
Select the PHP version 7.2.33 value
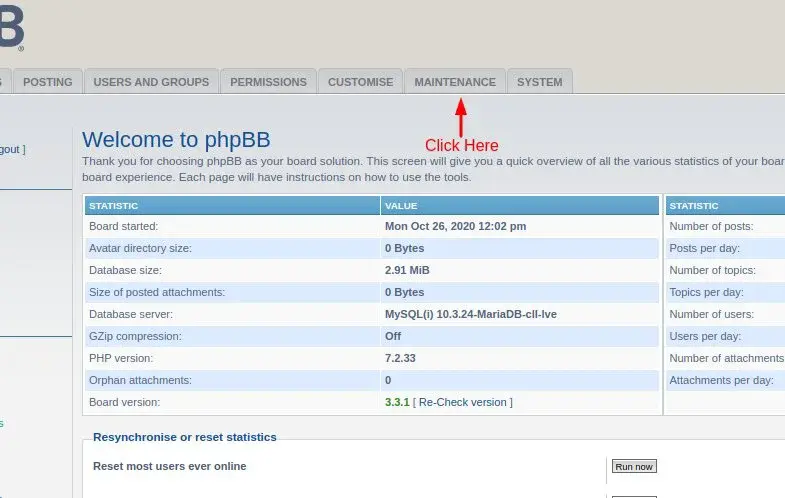click(400, 358)
